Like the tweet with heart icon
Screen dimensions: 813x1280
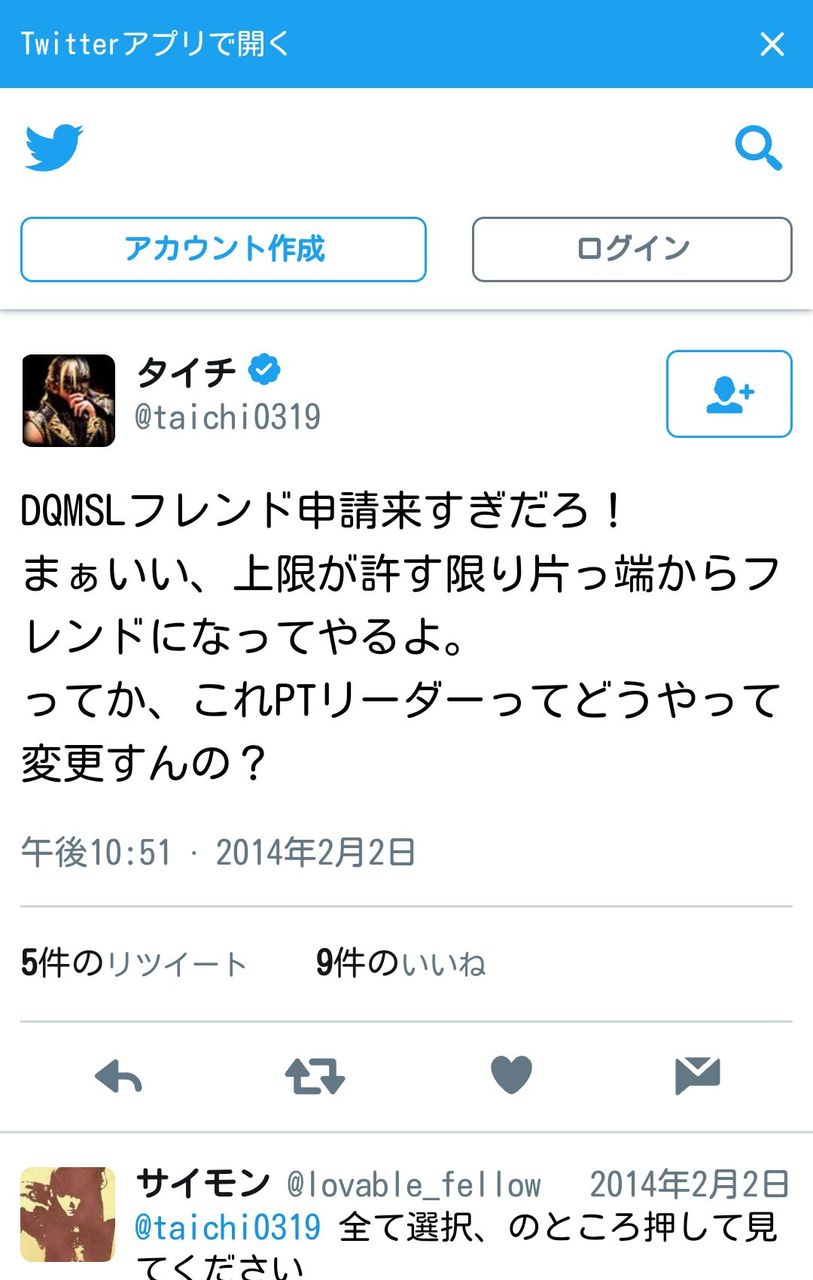[x=512, y=1075]
